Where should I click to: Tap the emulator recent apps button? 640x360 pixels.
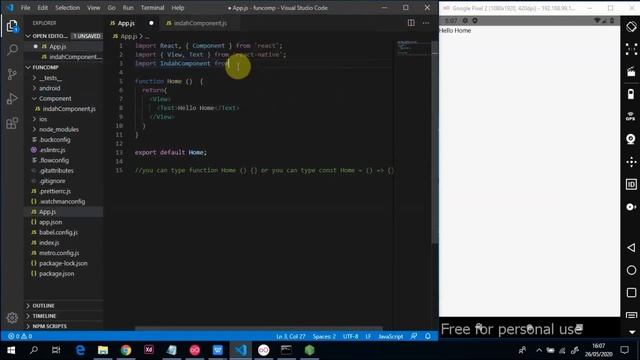631,293
